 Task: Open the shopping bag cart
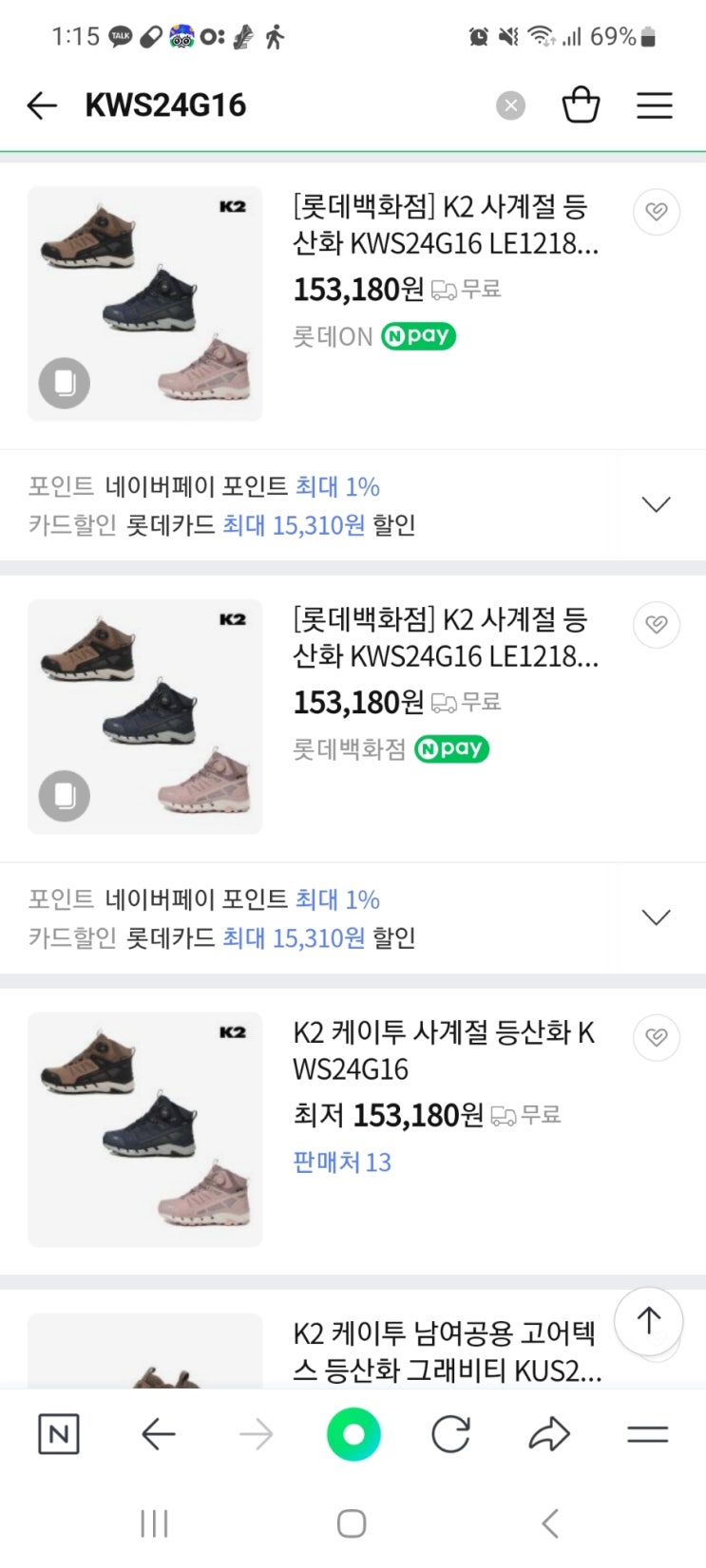pyautogui.click(x=581, y=104)
